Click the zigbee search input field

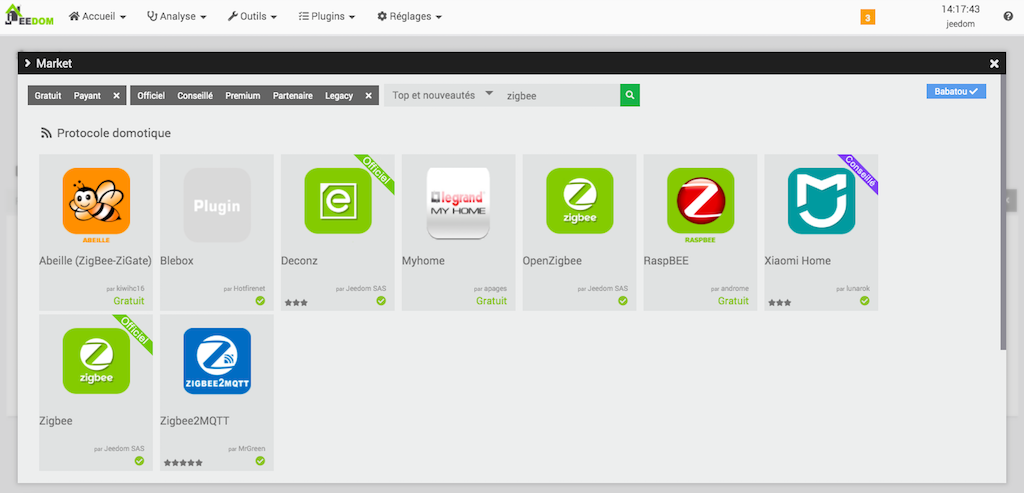[560, 95]
